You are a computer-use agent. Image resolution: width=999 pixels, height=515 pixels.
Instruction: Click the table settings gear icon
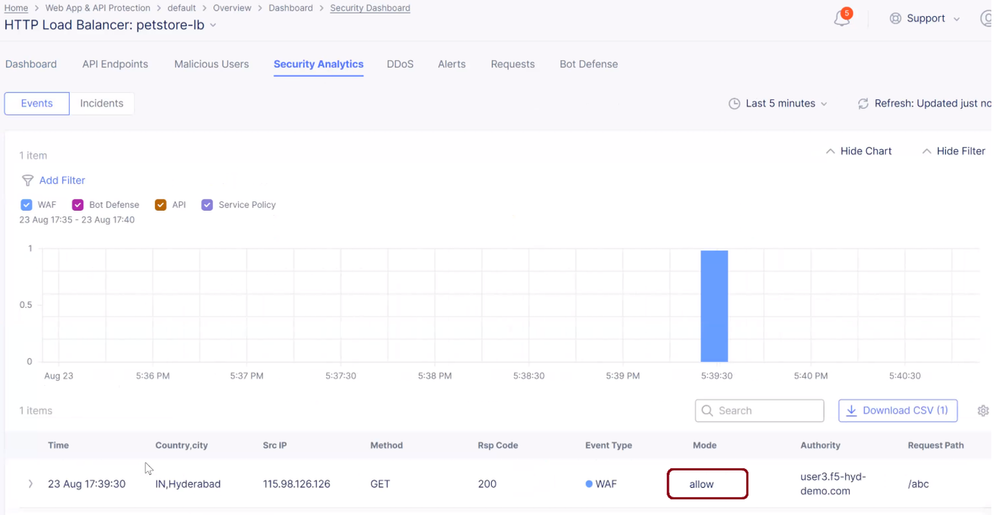(x=982, y=411)
